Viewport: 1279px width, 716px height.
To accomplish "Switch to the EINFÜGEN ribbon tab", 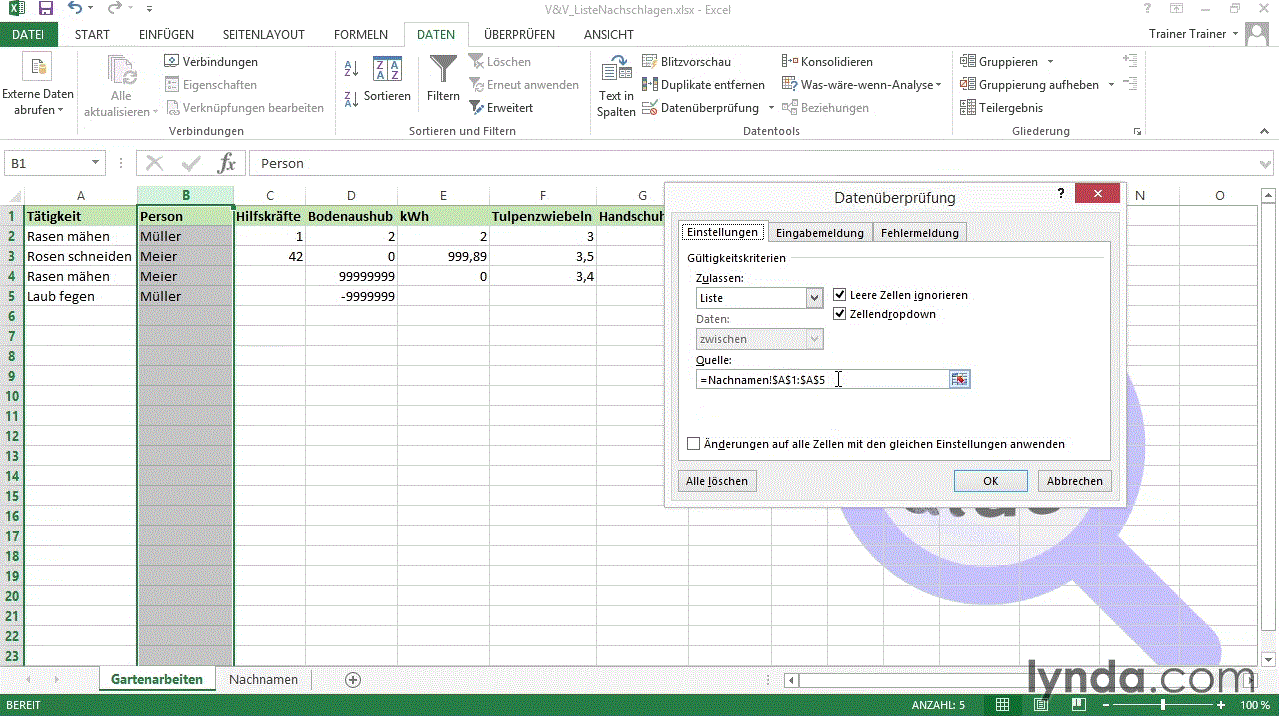I will pos(166,34).
